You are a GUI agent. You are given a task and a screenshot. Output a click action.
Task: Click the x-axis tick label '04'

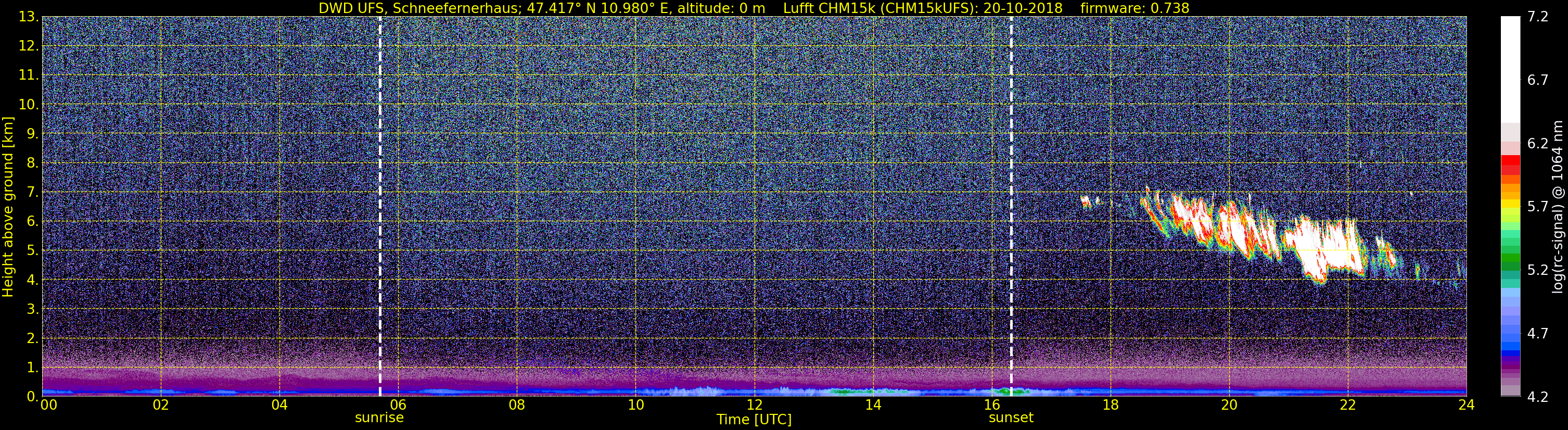point(279,405)
